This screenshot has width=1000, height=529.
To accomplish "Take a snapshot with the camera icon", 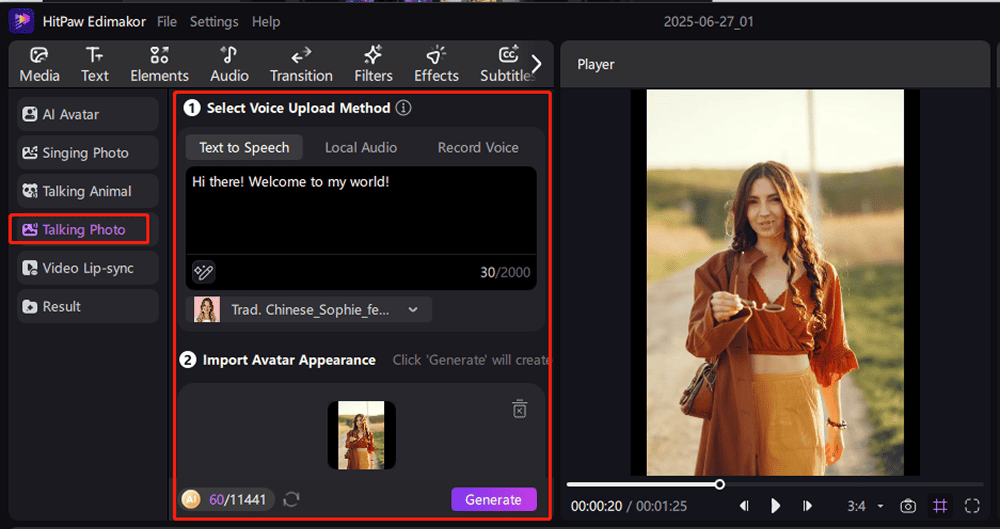I will tap(908, 506).
